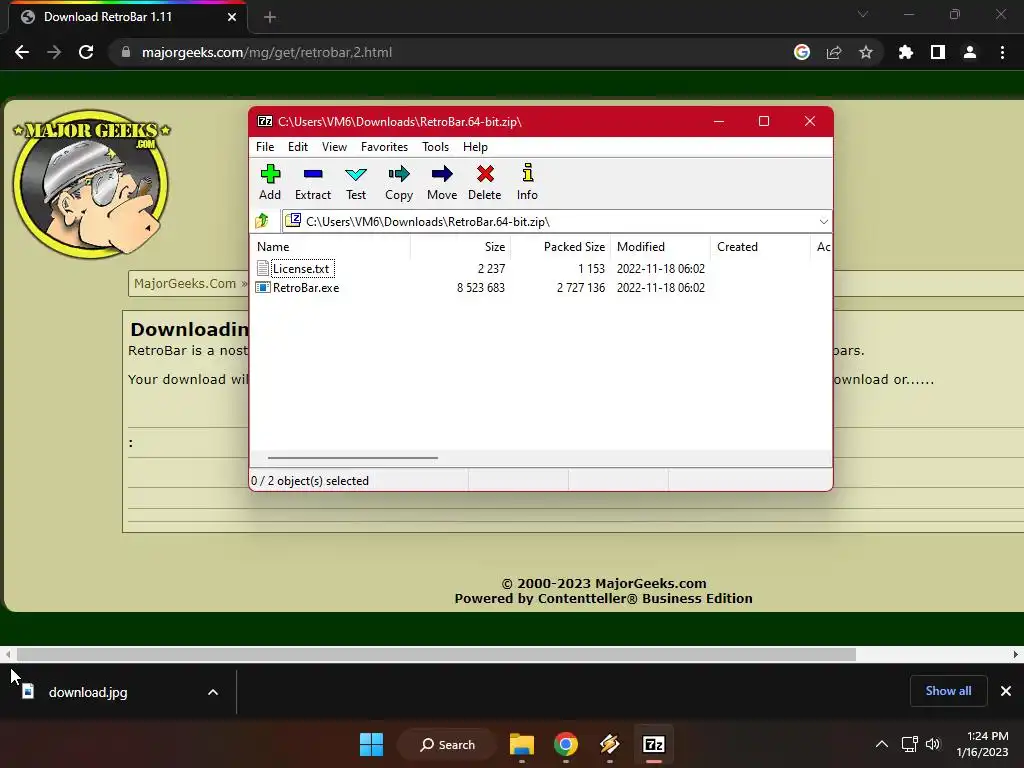Image resolution: width=1024 pixels, height=768 pixels.
Task: Open a new Chrome tab
Action: tap(270, 18)
